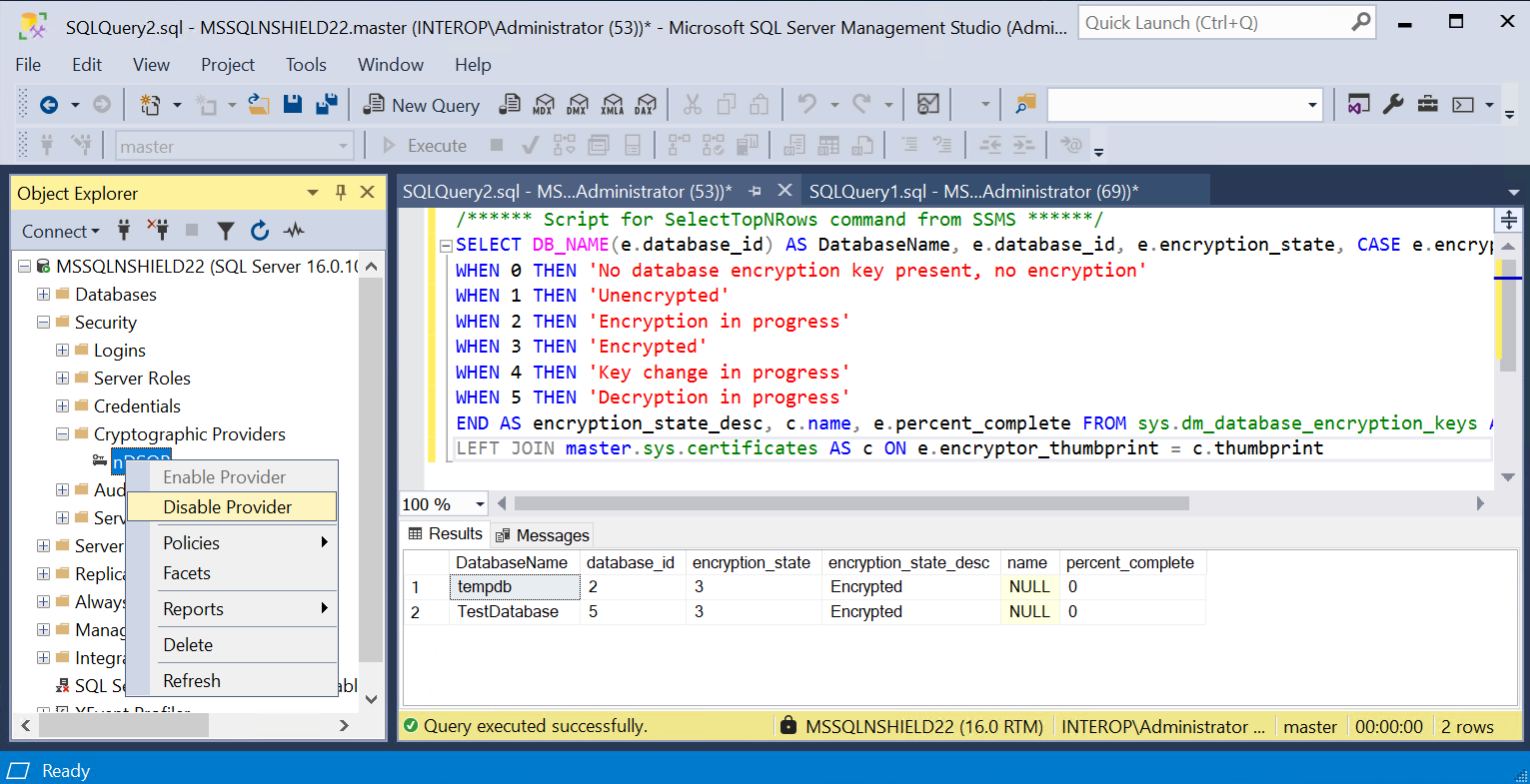Click the Activity Monitor icon
This screenshot has width=1530, height=784.
click(928, 104)
